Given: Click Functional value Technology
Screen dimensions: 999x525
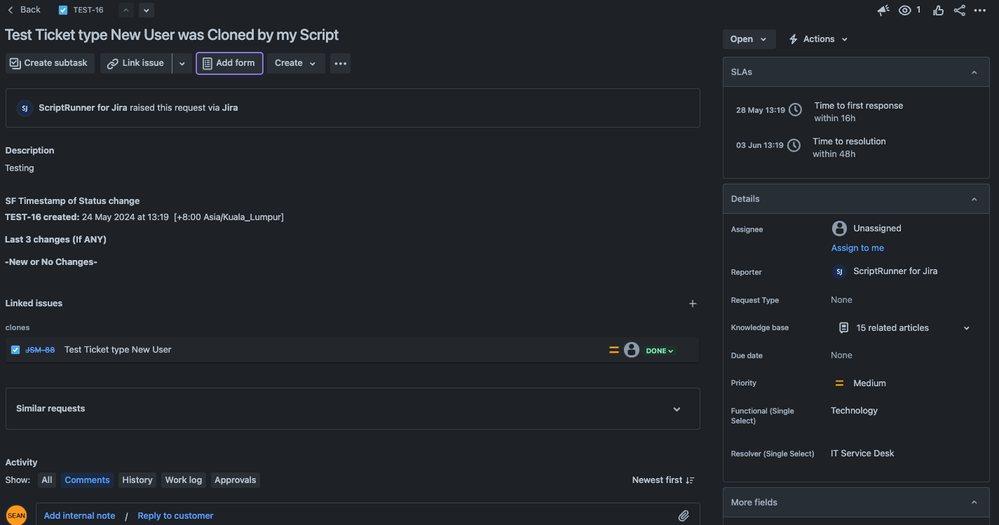Looking at the screenshot, I should 854,411.
